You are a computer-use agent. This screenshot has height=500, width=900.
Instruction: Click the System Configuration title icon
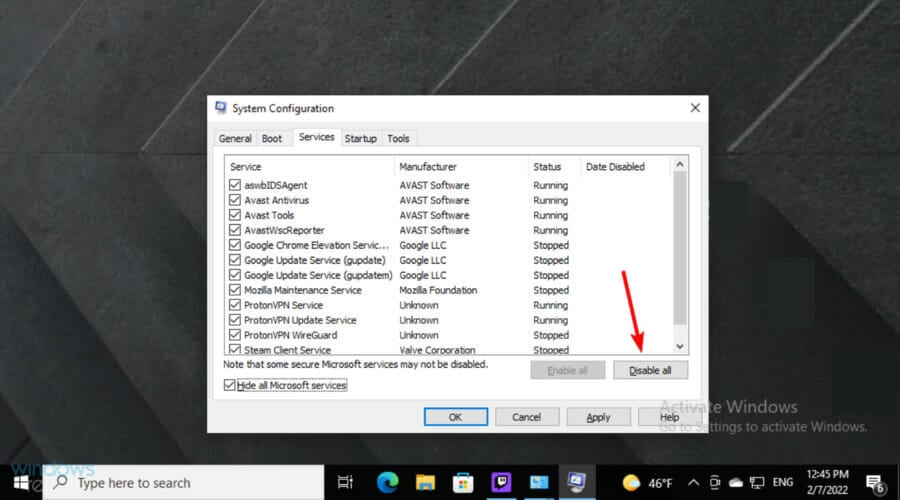(x=221, y=108)
